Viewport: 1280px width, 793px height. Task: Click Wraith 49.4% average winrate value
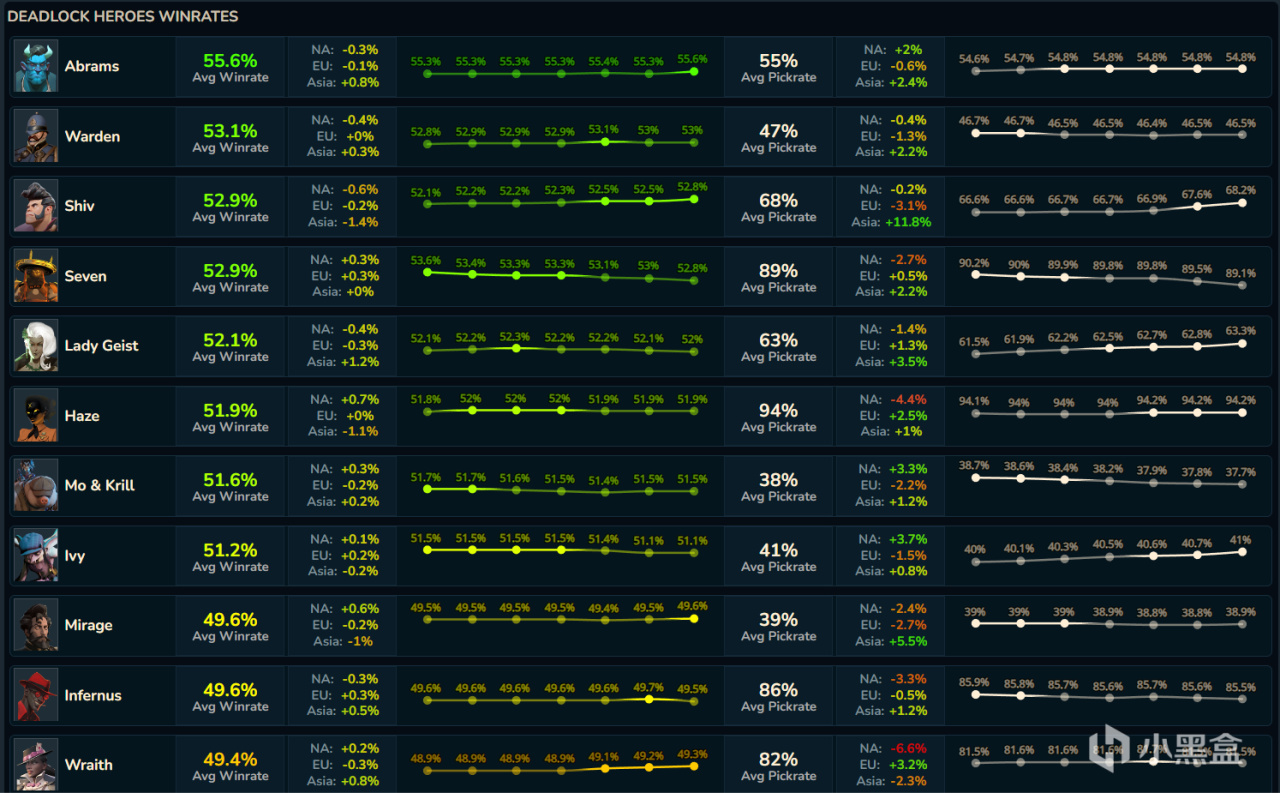pos(230,759)
